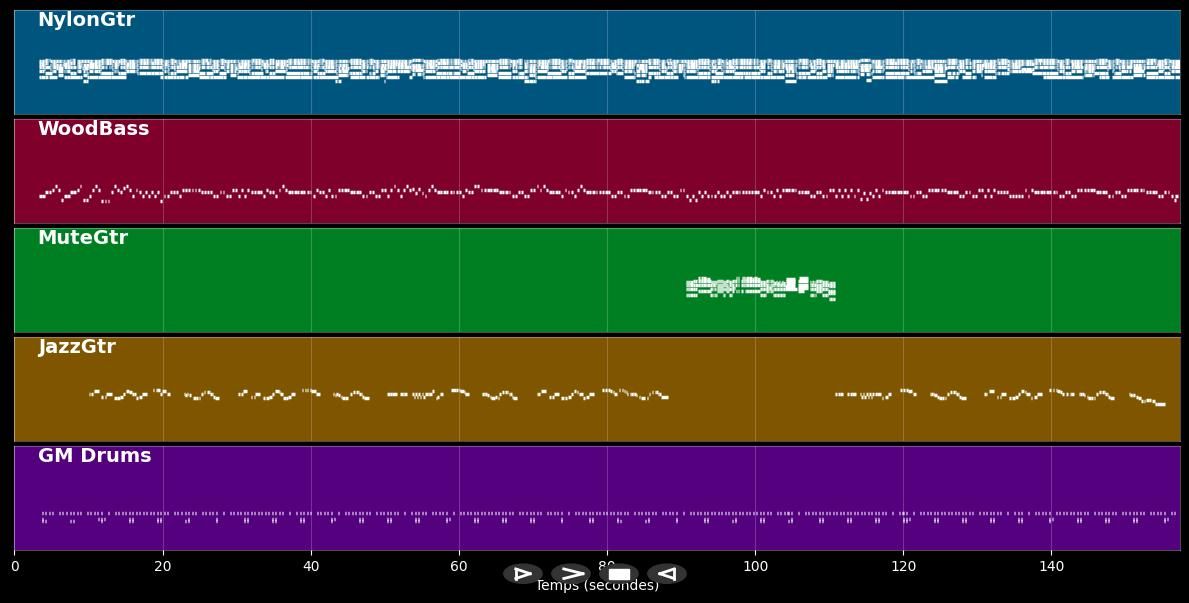
Task: Jump to the 40 second axis label
Action: 311,567
